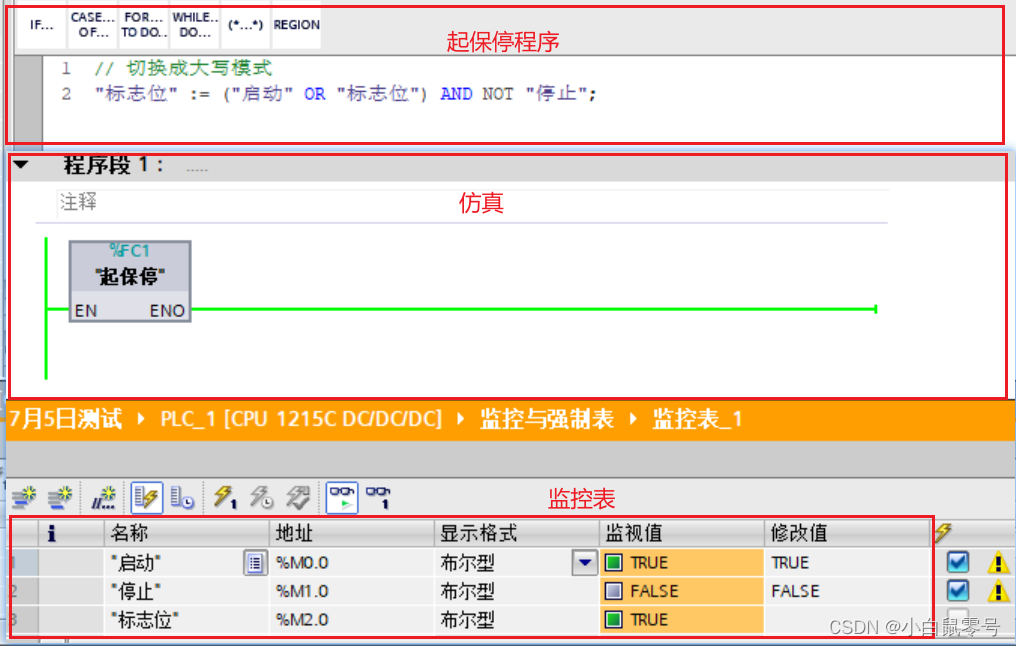The height and width of the screenshot is (646, 1016).
Task: Enable the modify checkbox for 停止 row
Action: pyautogui.click(x=957, y=591)
